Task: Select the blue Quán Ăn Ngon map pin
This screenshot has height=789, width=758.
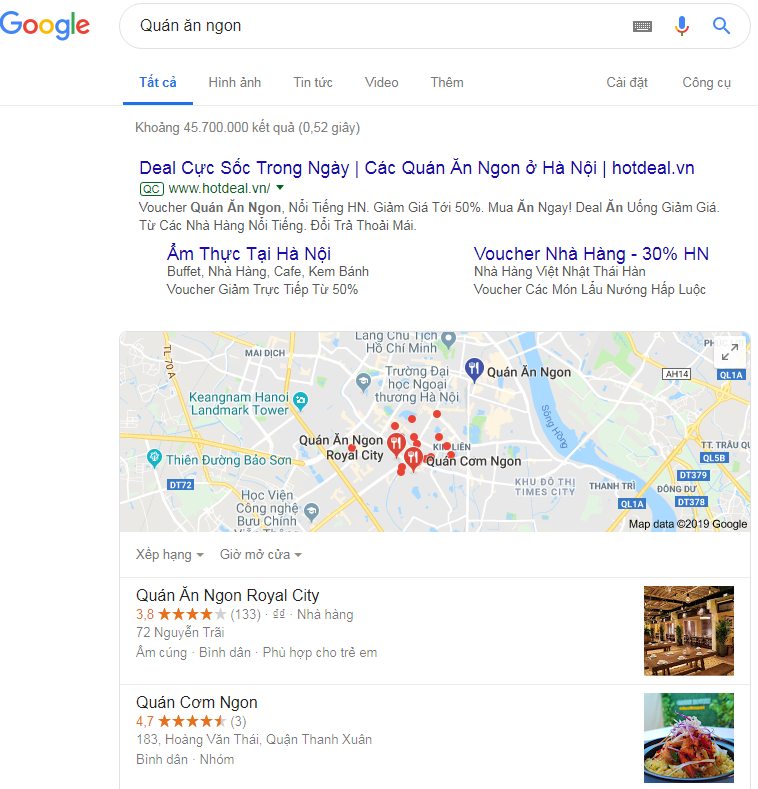Action: (x=474, y=369)
